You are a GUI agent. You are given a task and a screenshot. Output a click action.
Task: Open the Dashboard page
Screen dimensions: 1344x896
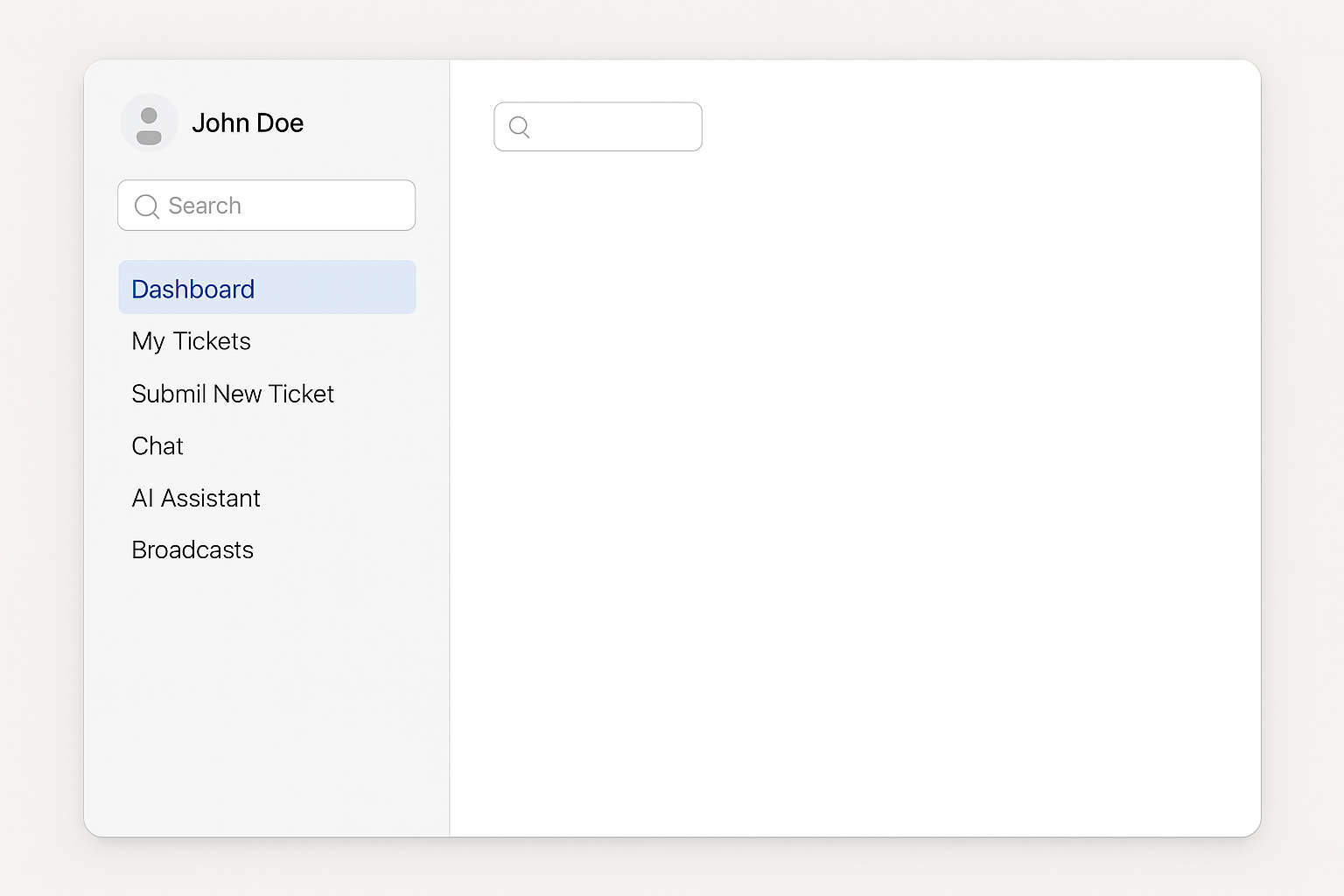[193, 289]
